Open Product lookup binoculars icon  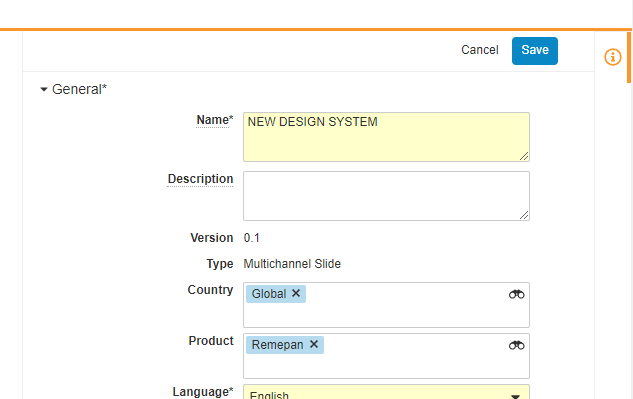(516, 345)
